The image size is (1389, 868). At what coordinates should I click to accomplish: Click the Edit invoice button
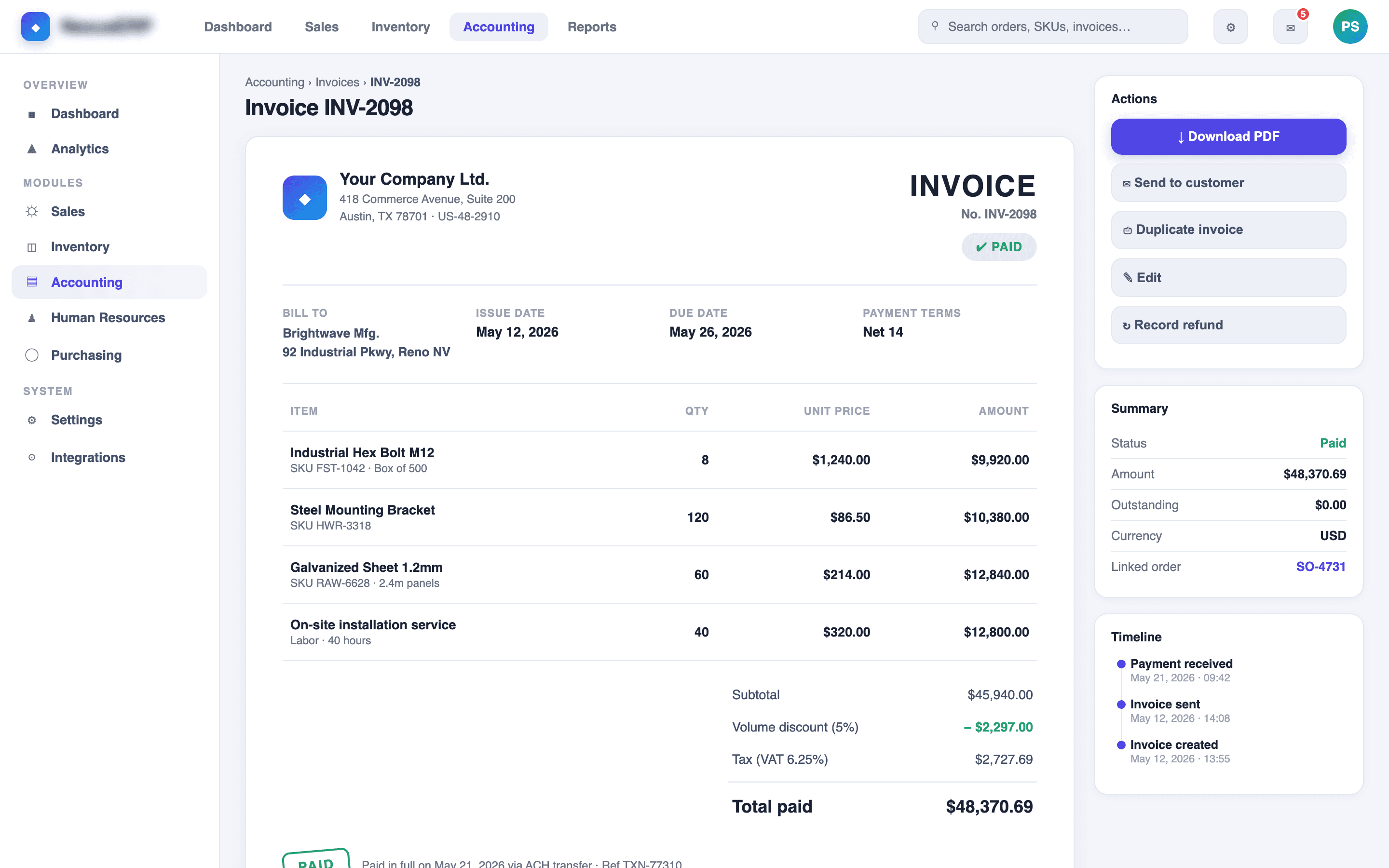[x=1228, y=278]
